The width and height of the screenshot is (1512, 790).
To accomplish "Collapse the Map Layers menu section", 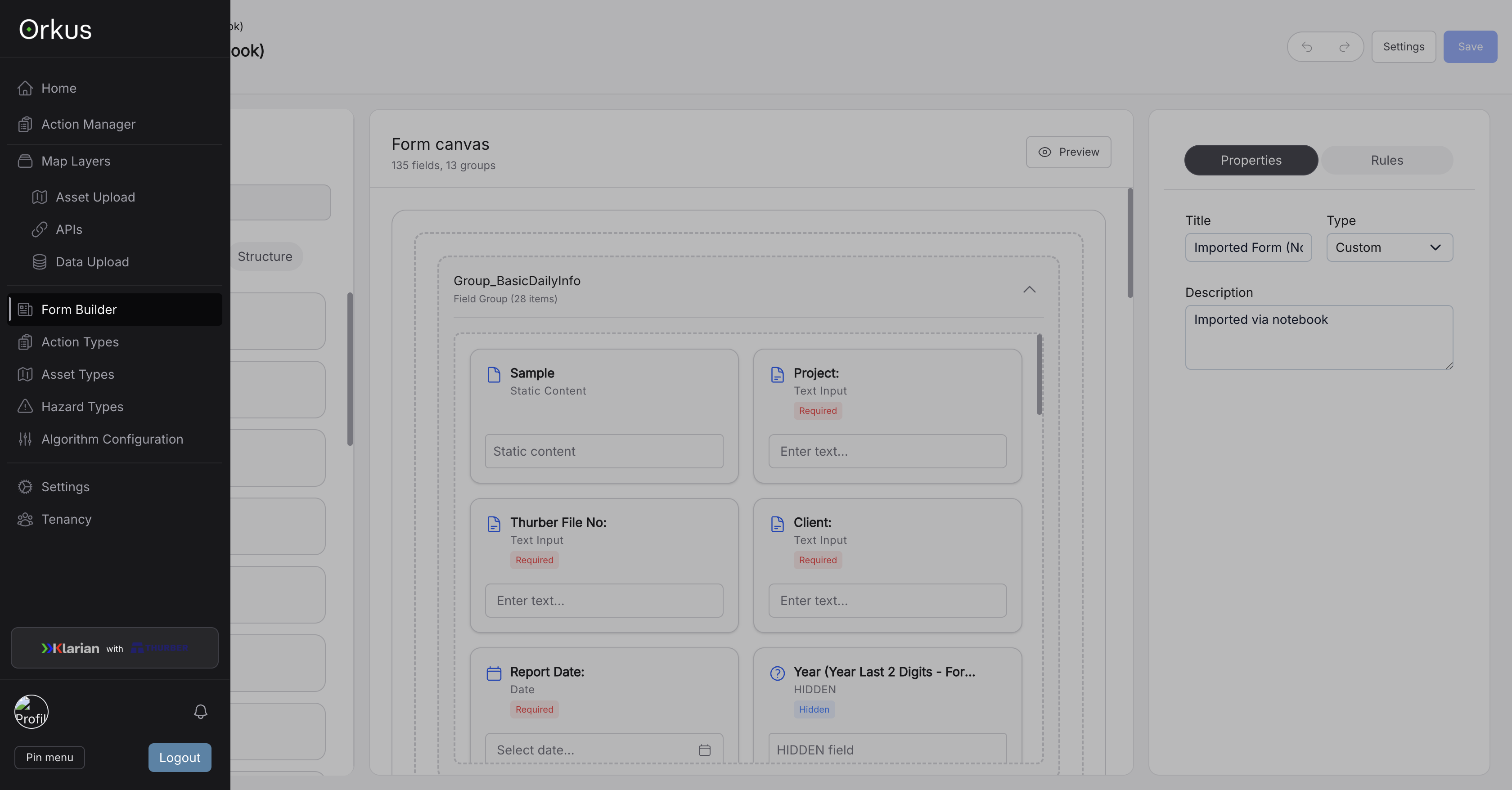I will 75,161.
